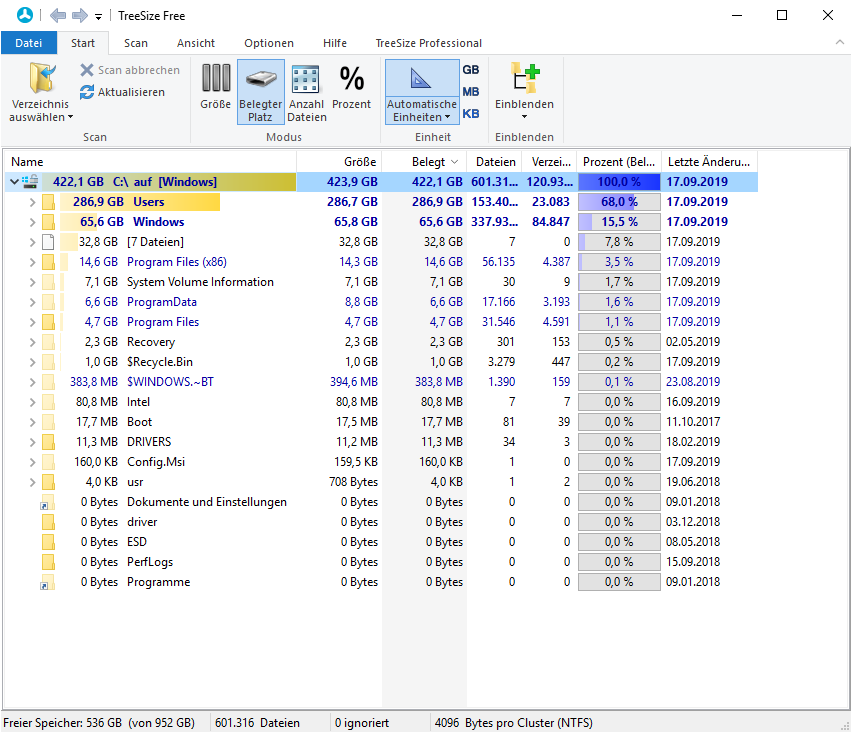Select the Program Files (x86) row
Viewport: 852px width, 733px height.
point(176,262)
